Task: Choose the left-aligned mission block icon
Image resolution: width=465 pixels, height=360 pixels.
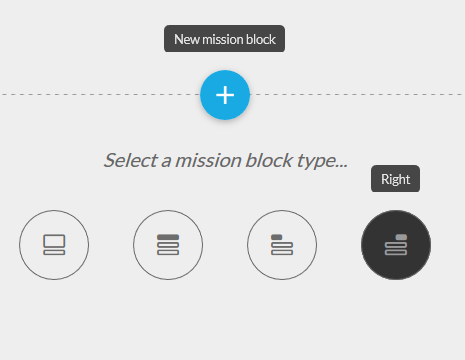Action: [282, 245]
